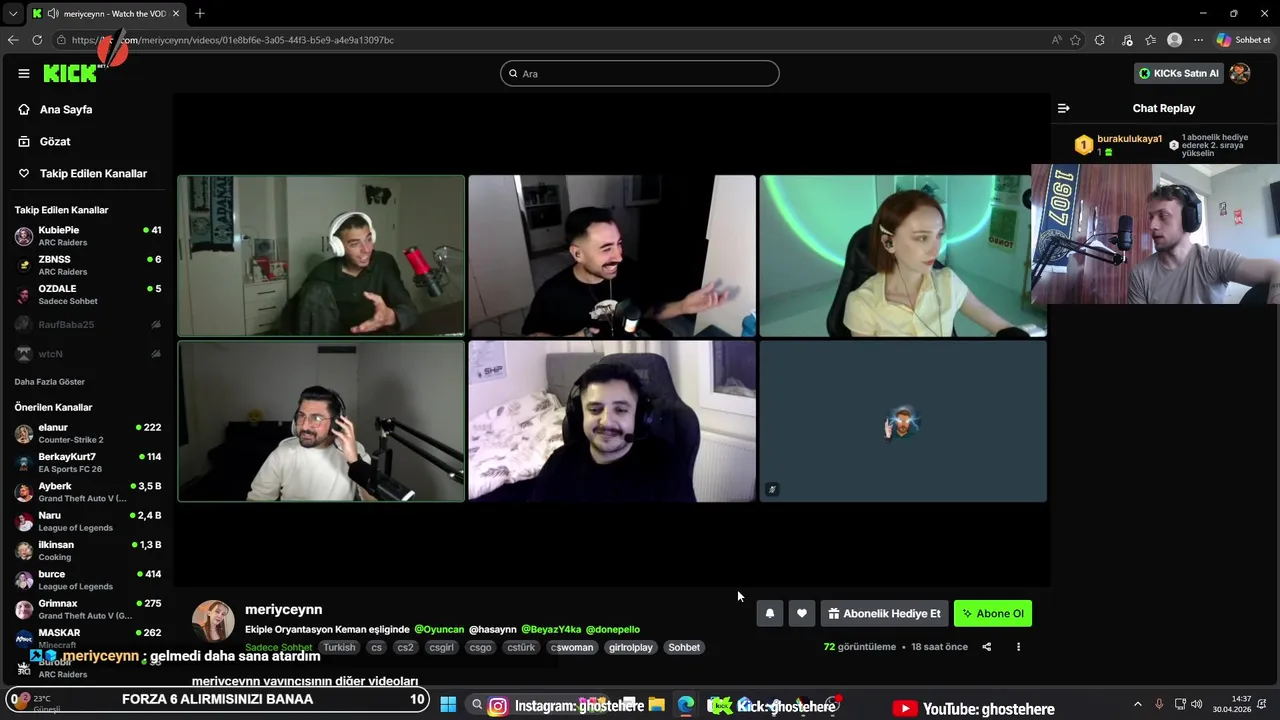Click the green Abone Ol button
This screenshot has height=720, width=1280.
pos(993,613)
